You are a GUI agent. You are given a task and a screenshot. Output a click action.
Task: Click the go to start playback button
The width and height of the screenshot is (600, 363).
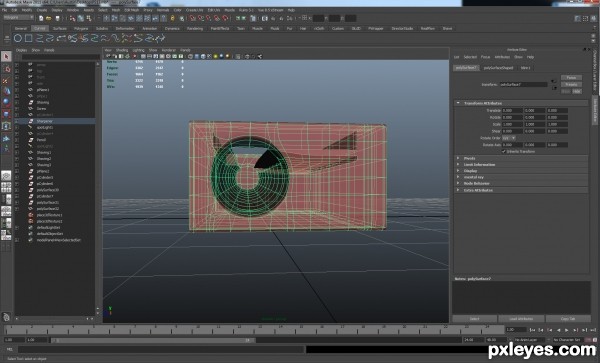click(532, 330)
